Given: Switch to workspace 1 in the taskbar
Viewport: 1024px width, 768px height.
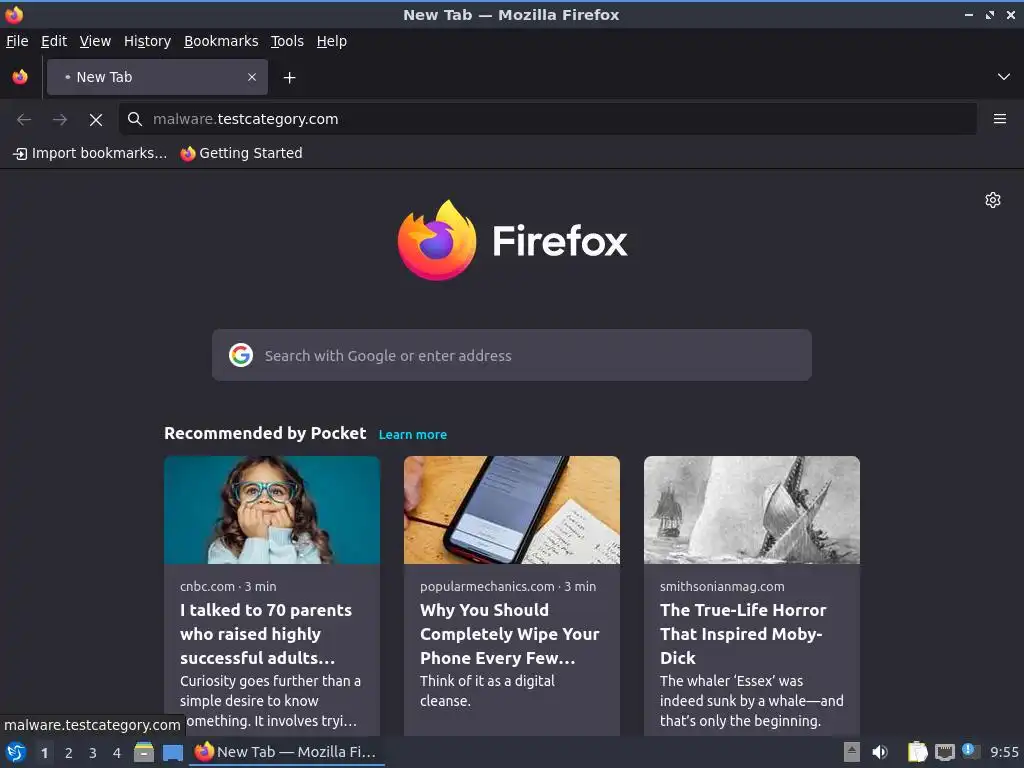Looking at the screenshot, I should point(44,753).
